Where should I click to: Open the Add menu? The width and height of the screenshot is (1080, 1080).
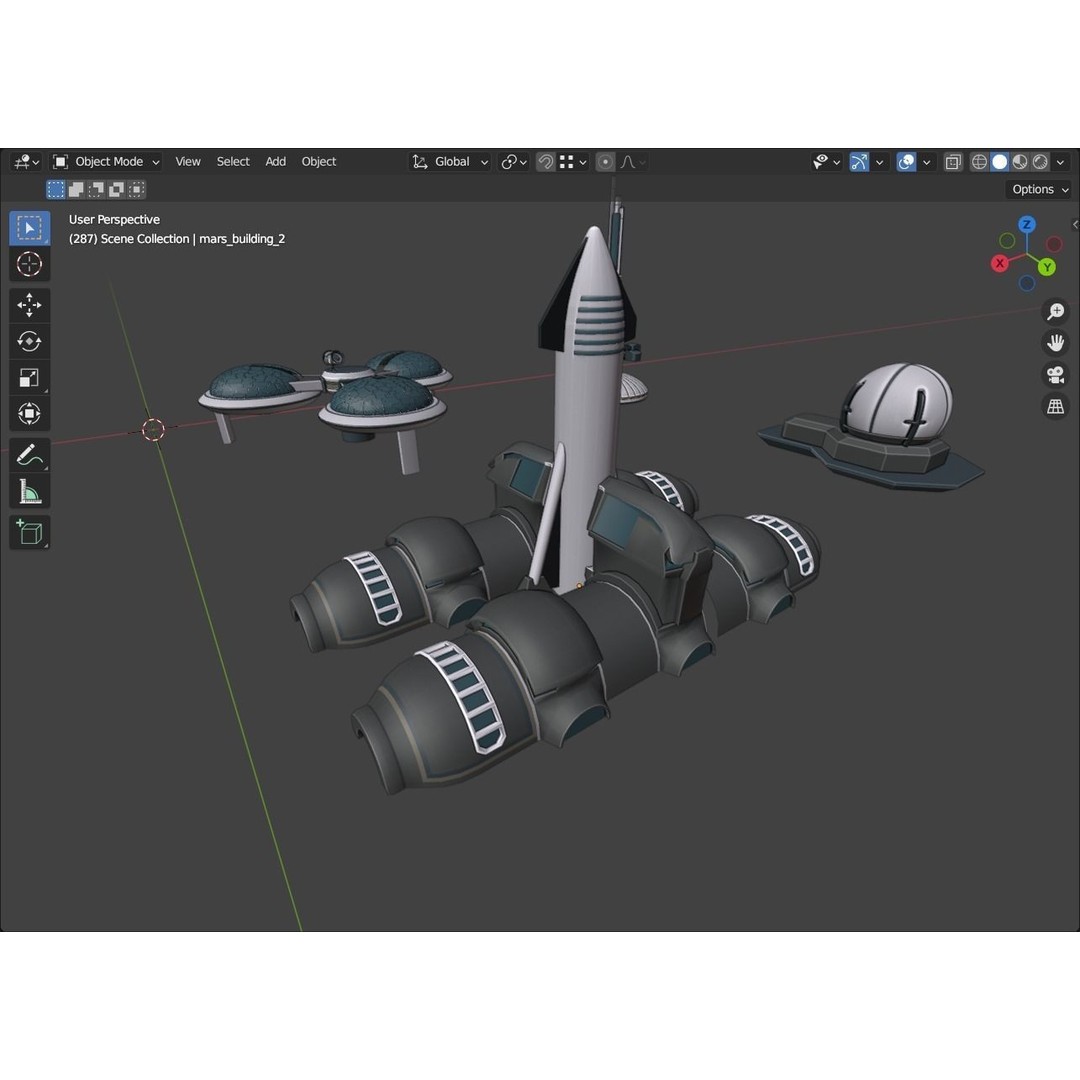[275, 161]
